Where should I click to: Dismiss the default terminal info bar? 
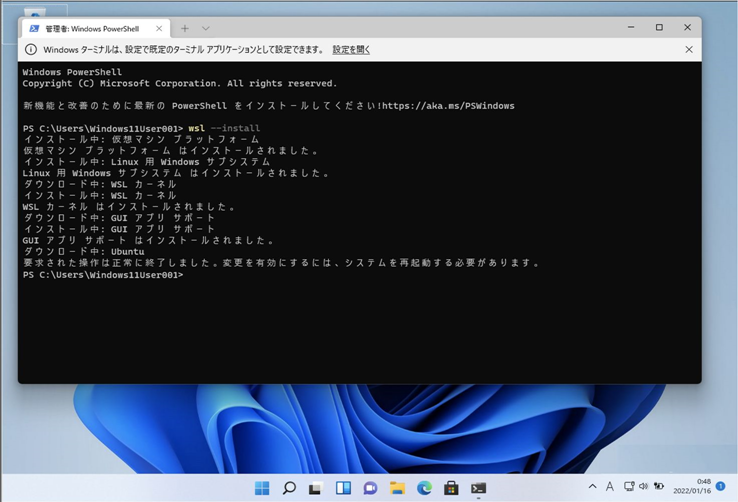tap(689, 49)
